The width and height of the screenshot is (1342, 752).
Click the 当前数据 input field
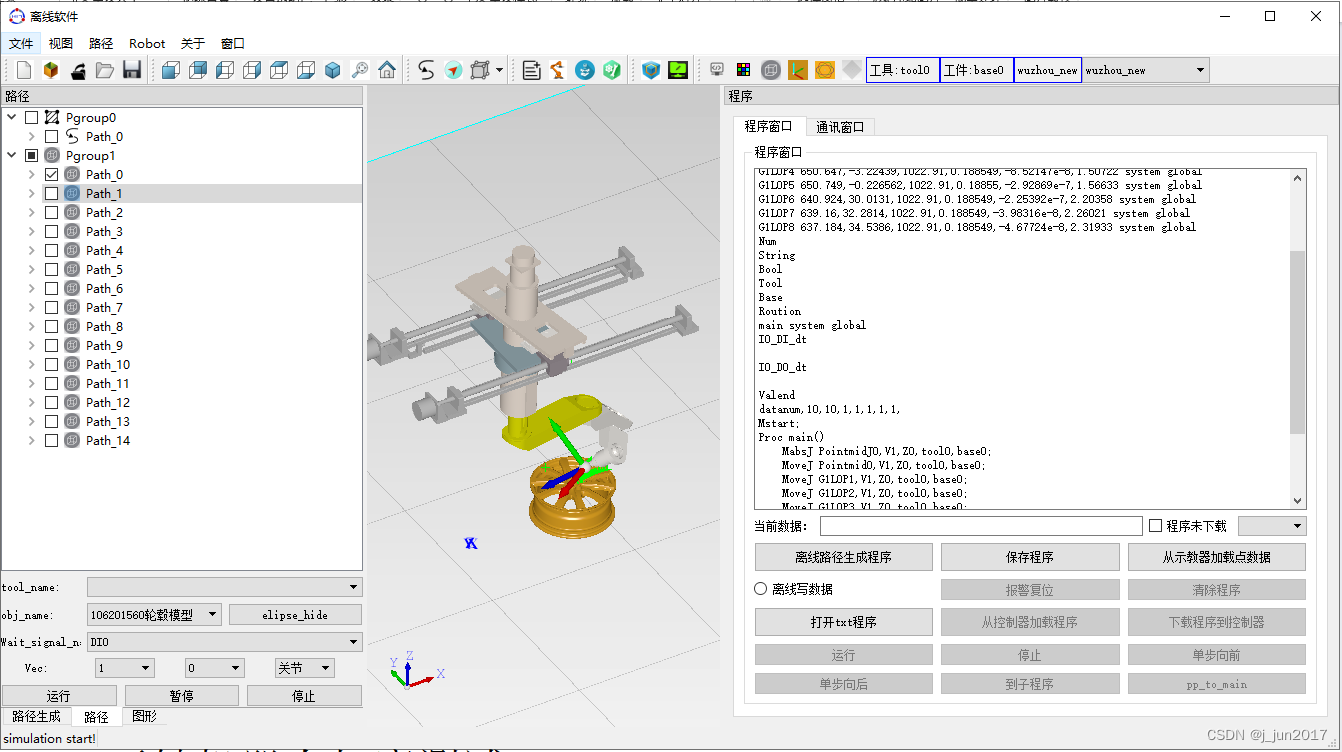pyautogui.click(x=980, y=526)
